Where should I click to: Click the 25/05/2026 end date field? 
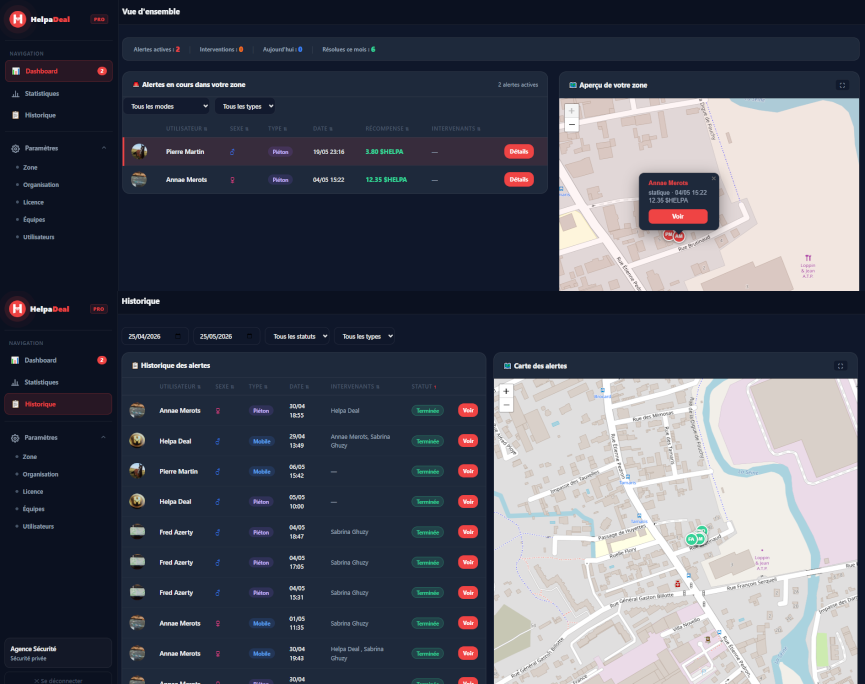[x=227, y=336]
